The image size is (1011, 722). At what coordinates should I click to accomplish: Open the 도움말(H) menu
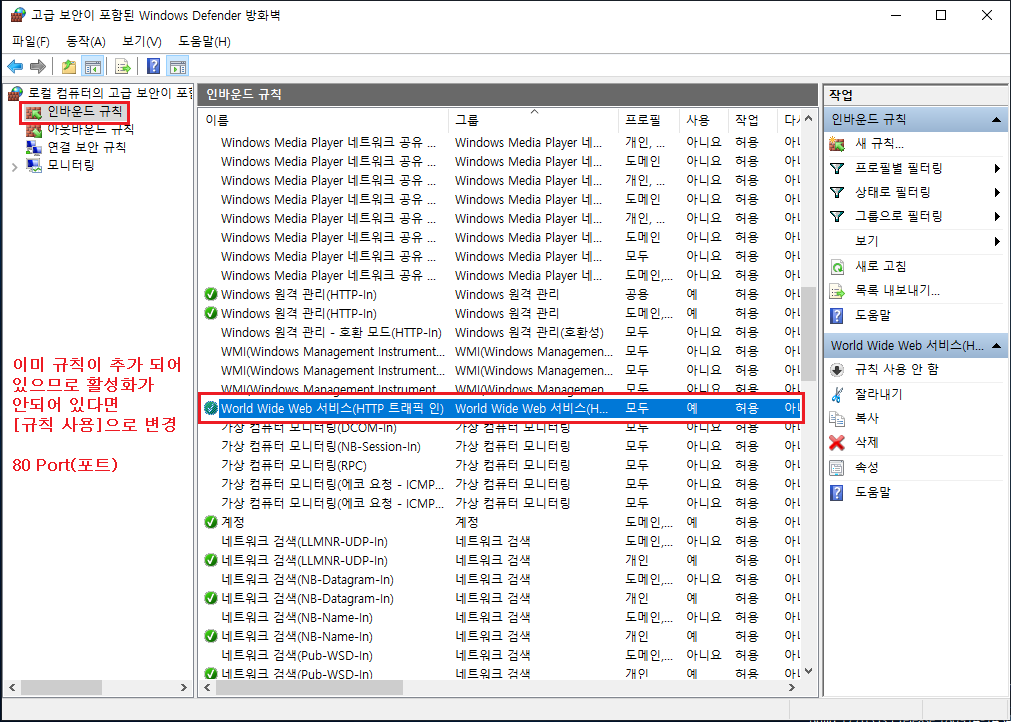pos(204,42)
